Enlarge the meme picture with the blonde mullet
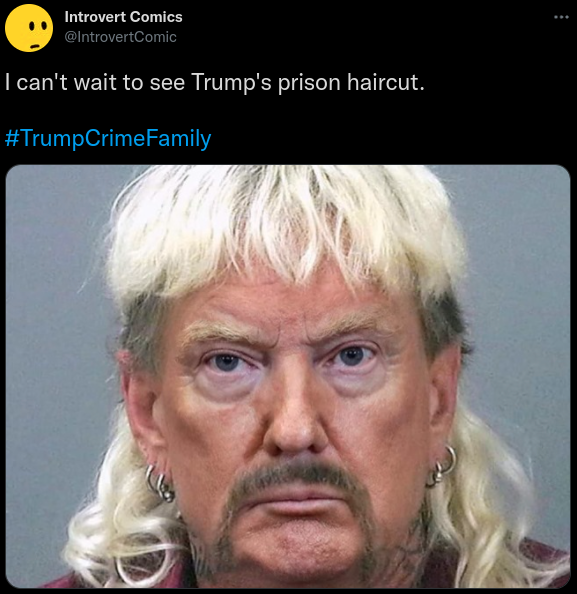Viewport: 577px width, 594px height. (x=288, y=376)
